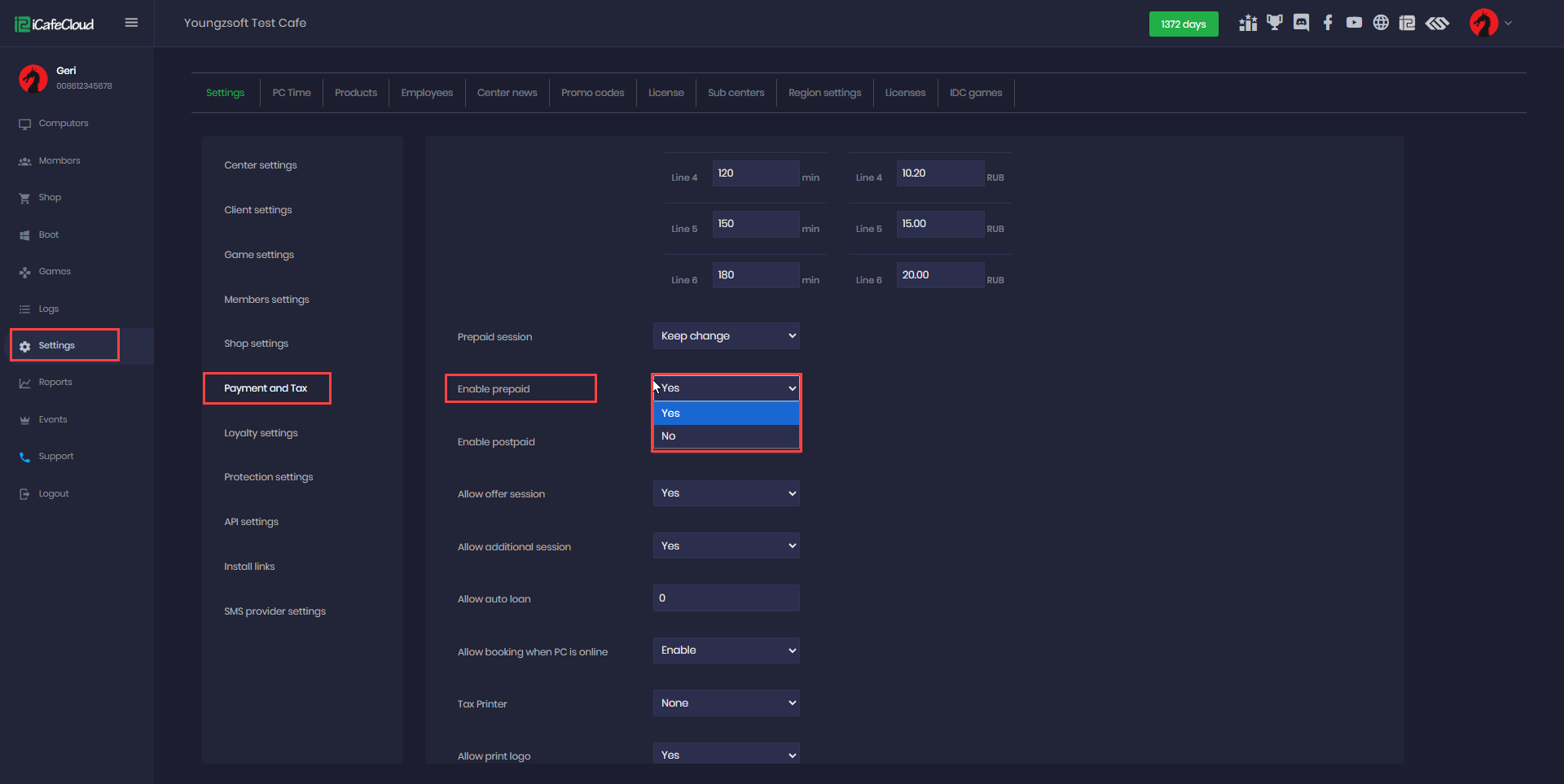The image size is (1564, 784).
Task: Open the Promo codes tab
Action: pos(592,93)
